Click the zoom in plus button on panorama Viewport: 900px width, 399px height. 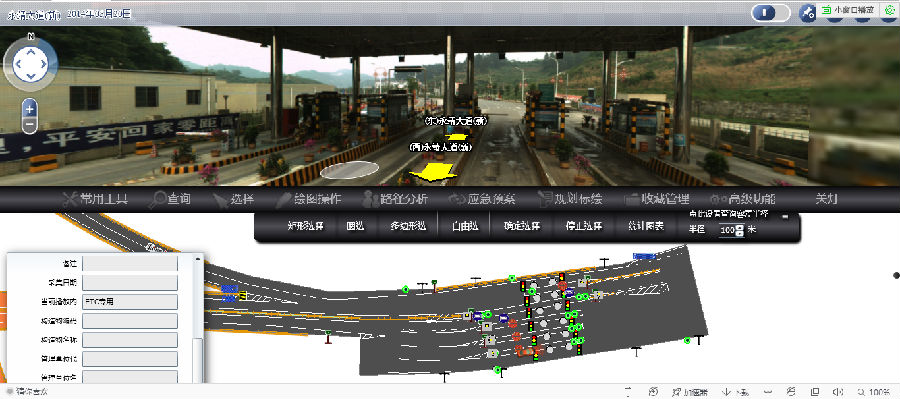30,108
